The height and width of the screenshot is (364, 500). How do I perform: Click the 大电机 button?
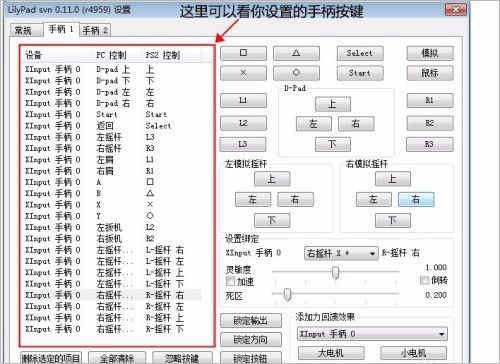[x=331, y=352]
